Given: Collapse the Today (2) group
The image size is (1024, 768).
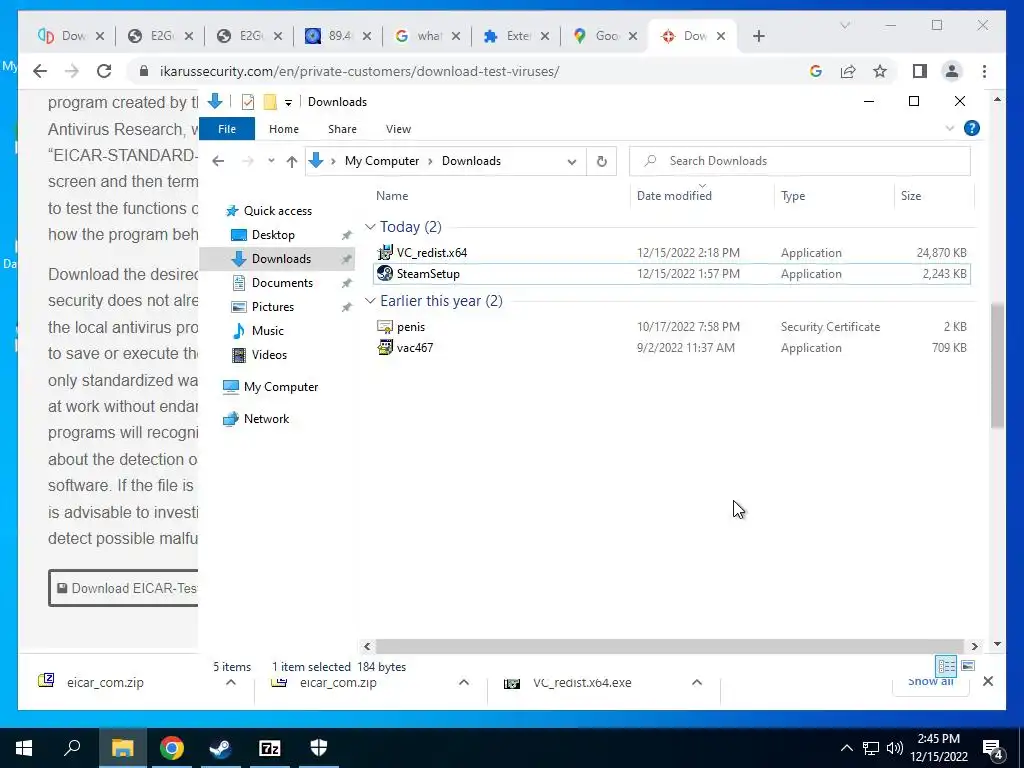Looking at the screenshot, I should (x=370, y=227).
